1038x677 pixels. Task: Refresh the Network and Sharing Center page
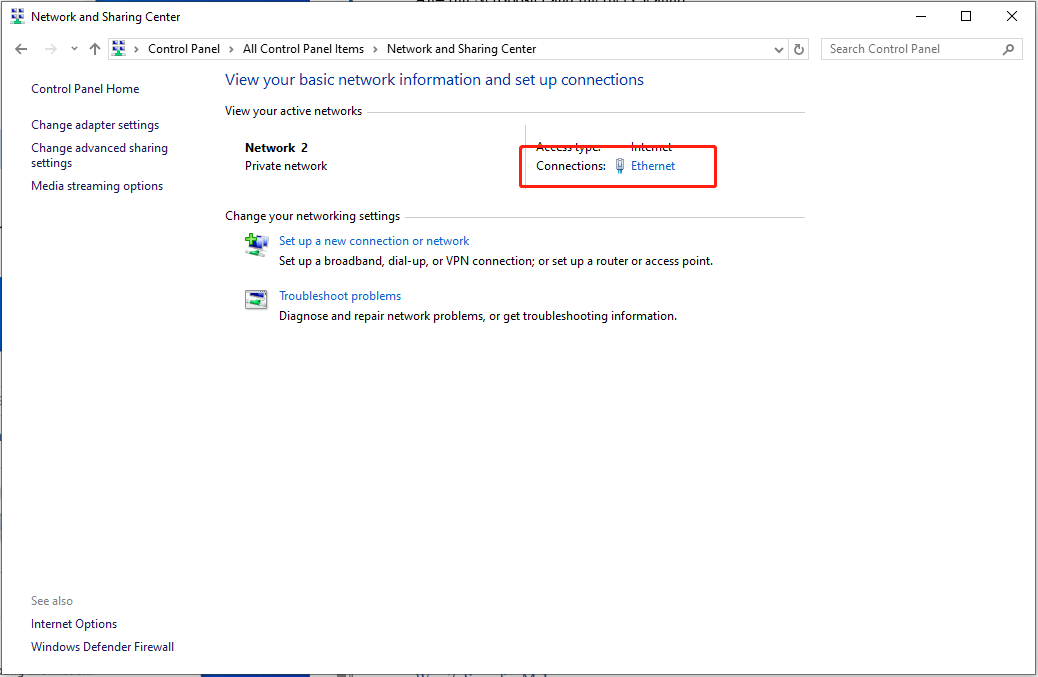coord(799,49)
